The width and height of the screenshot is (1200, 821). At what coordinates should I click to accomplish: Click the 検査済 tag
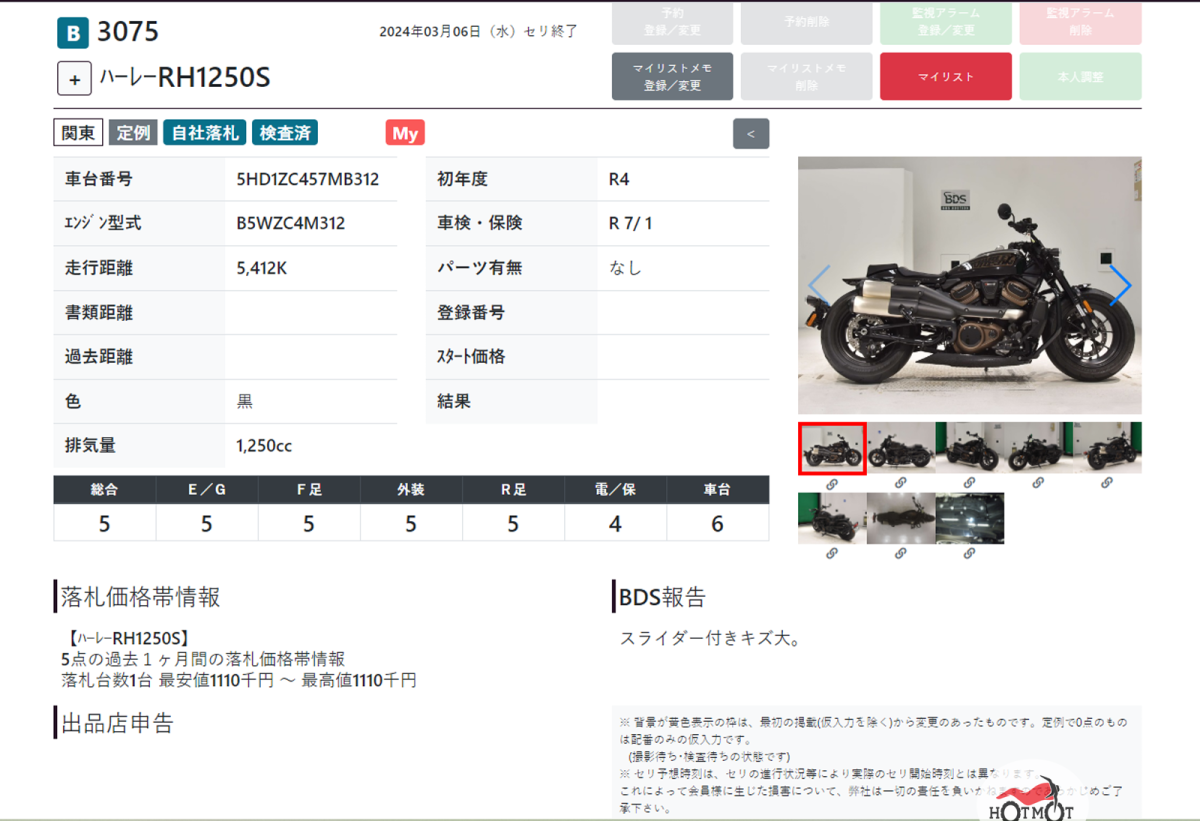(284, 133)
